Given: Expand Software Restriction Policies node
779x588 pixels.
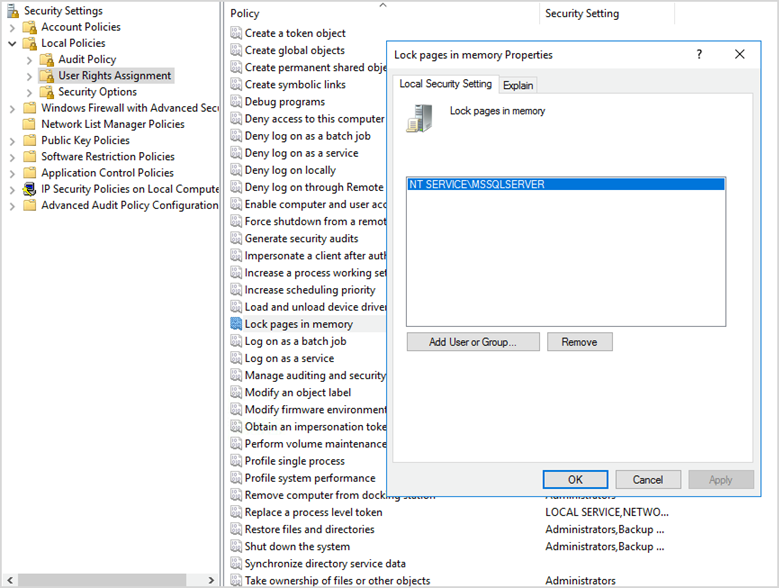Looking at the screenshot, I should [12, 157].
